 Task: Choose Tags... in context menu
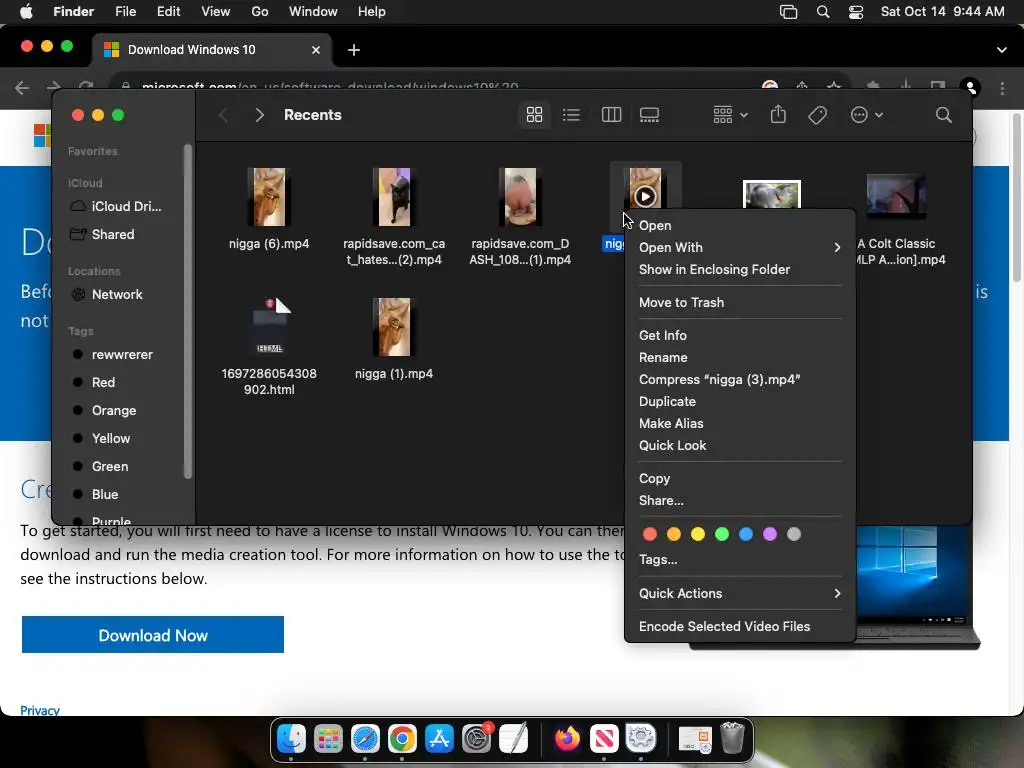(x=739, y=560)
